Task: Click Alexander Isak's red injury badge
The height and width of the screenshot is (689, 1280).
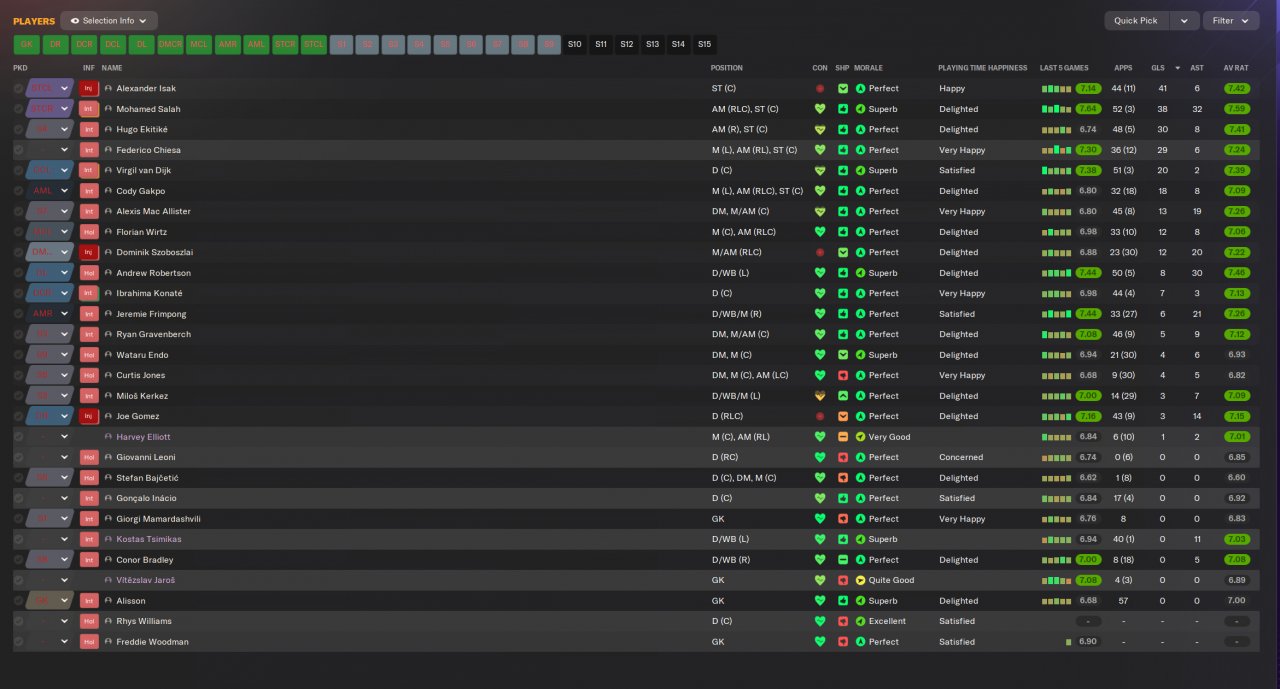Action: point(89,88)
